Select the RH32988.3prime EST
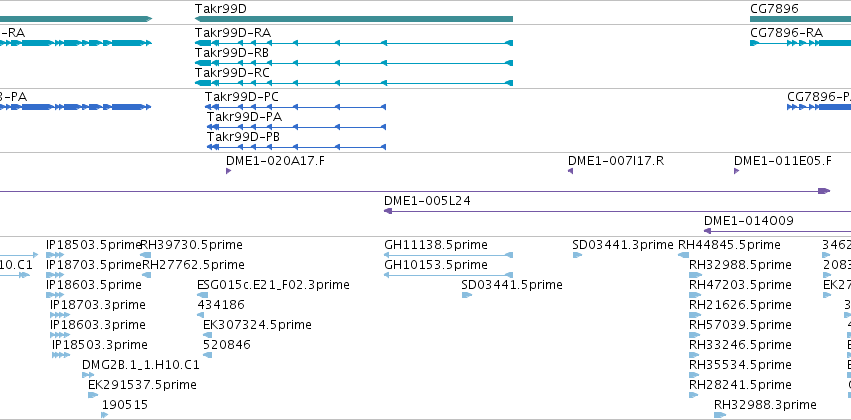Image resolution: width=851 pixels, height=420 pixels. pos(720,415)
